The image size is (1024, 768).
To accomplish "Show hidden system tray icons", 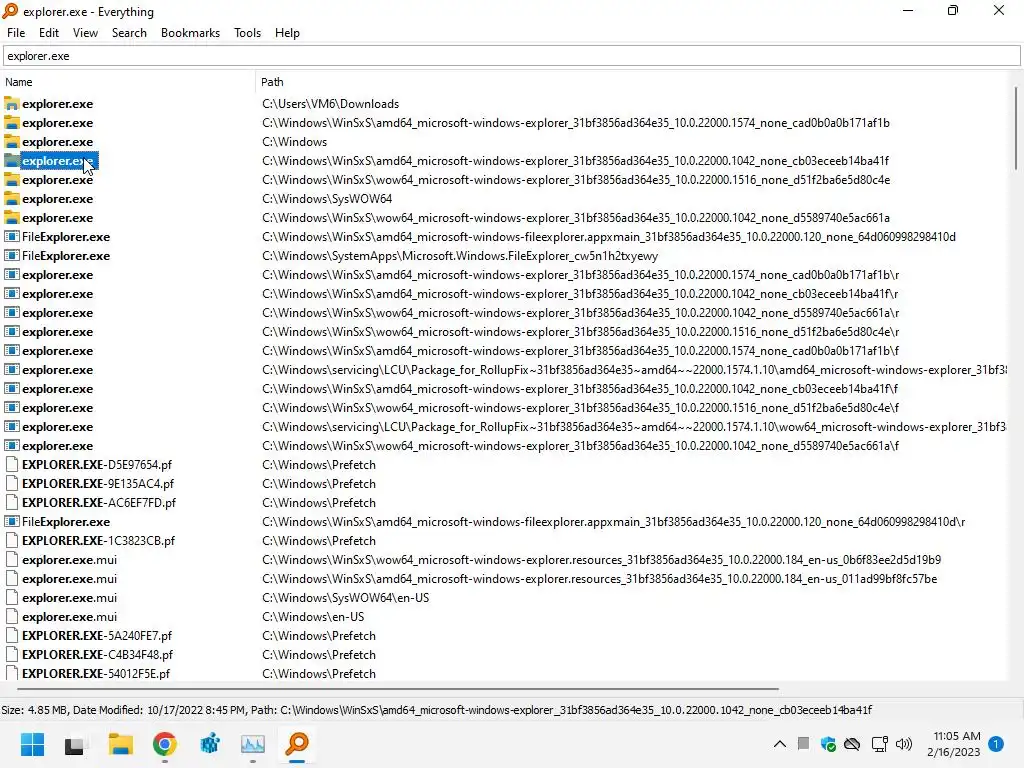I will [x=780, y=744].
